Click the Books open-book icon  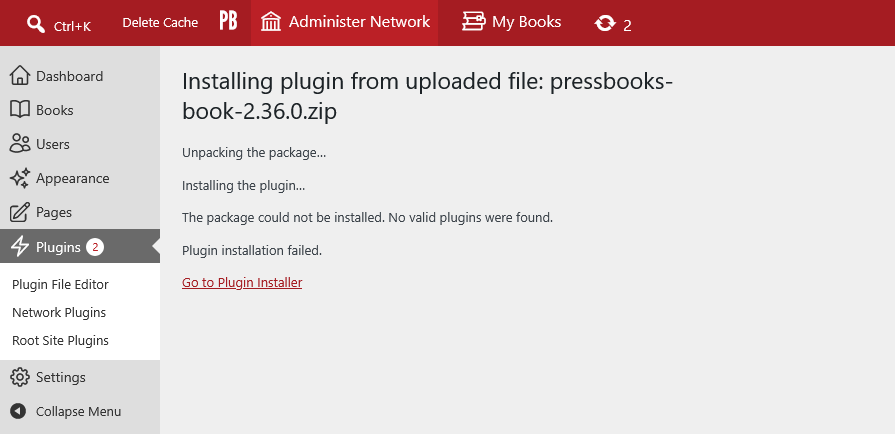(x=19, y=110)
